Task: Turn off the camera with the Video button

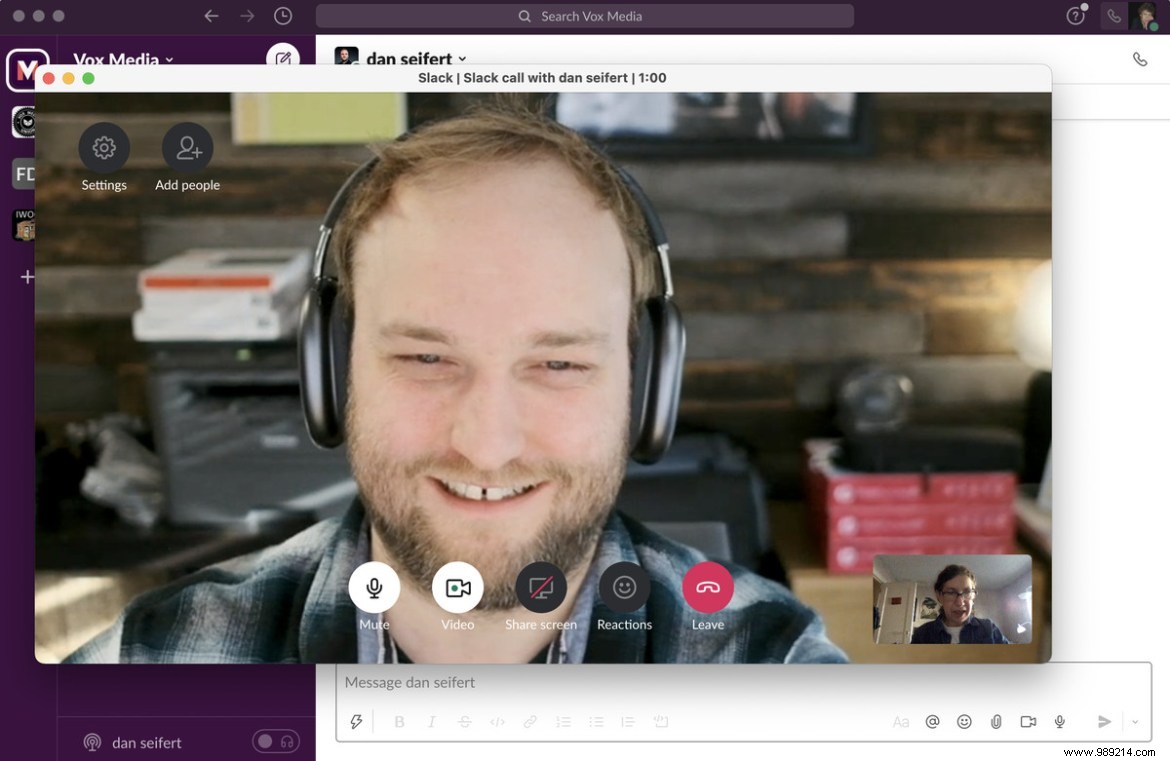Action: (457, 588)
